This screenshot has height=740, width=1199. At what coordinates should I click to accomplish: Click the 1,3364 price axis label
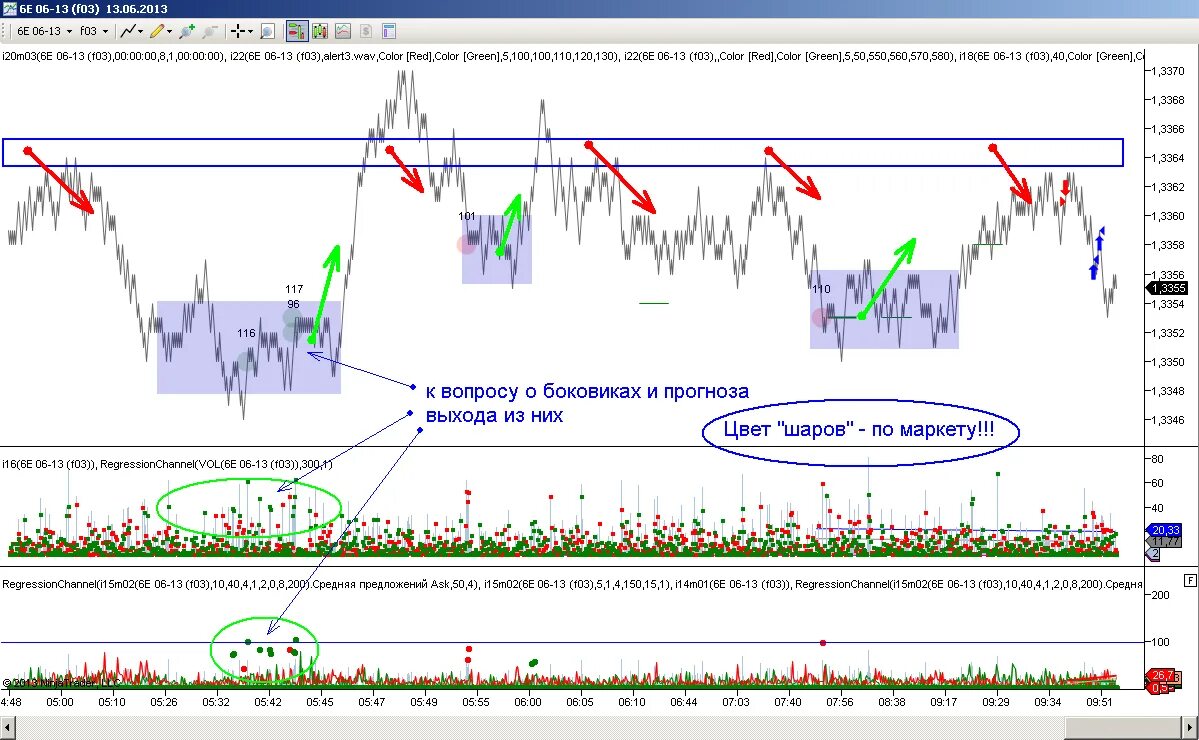[1168, 158]
